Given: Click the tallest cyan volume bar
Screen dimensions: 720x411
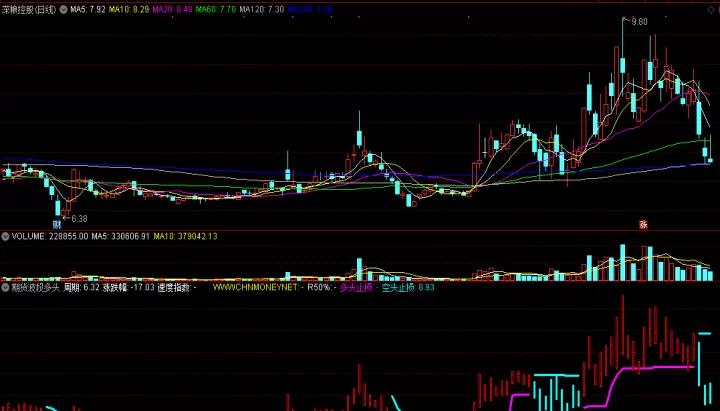Looking at the screenshot, I should click(x=623, y=262).
